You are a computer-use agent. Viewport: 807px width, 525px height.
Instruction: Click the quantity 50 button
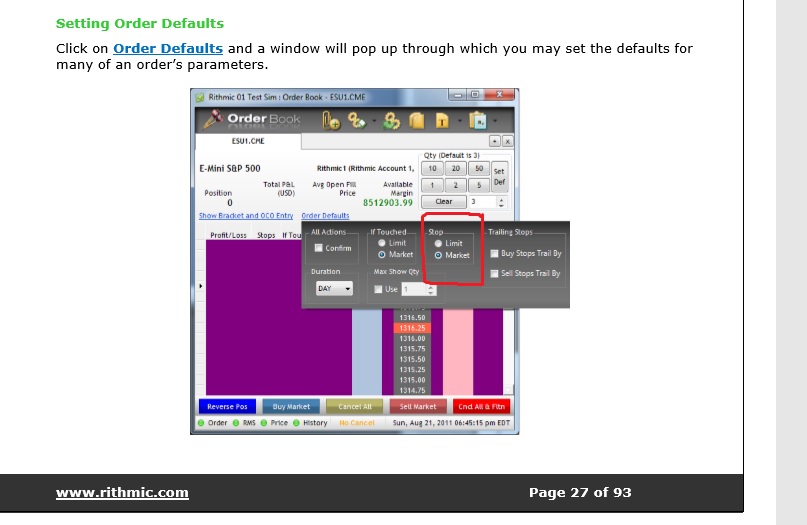tap(479, 169)
